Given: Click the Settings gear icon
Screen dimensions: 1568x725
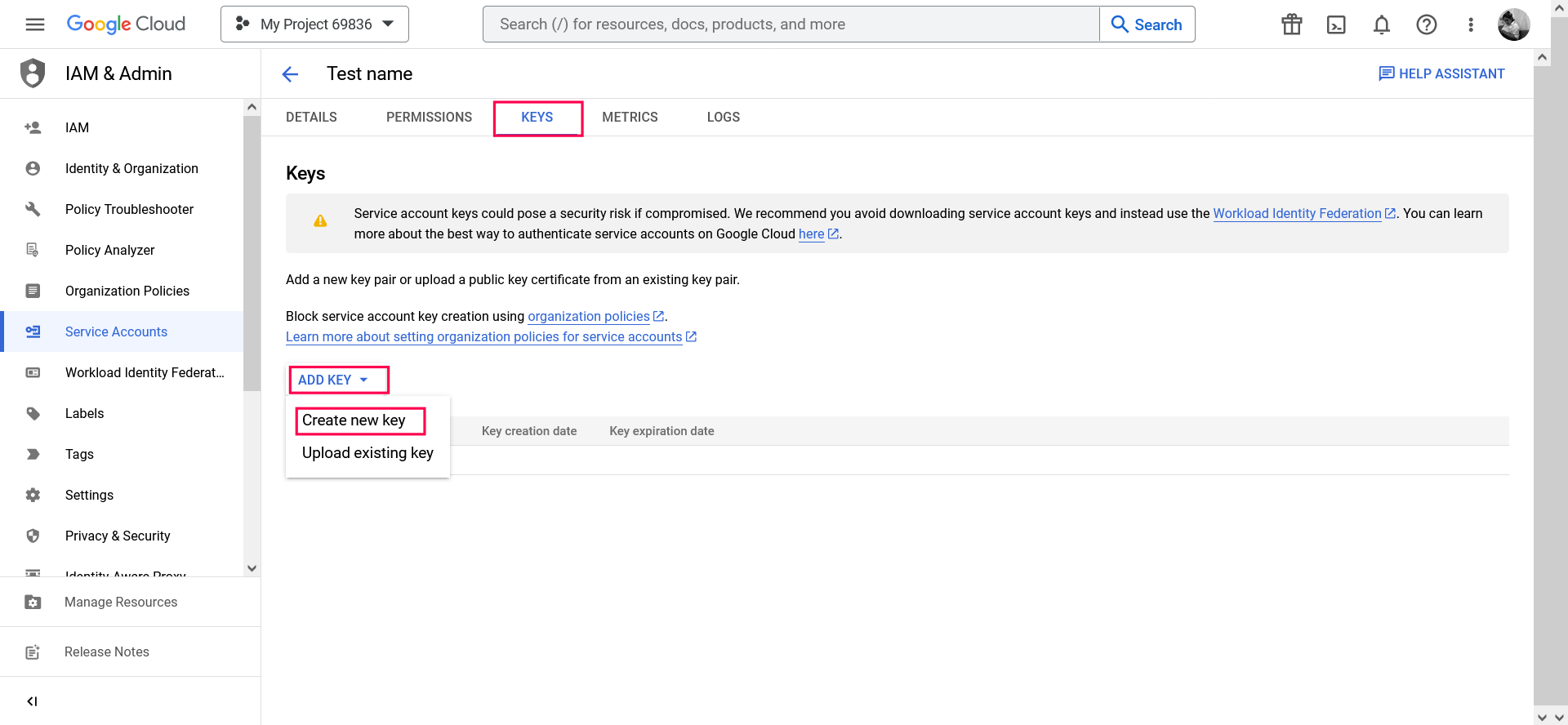Looking at the screenshot, I should point(33,495).
